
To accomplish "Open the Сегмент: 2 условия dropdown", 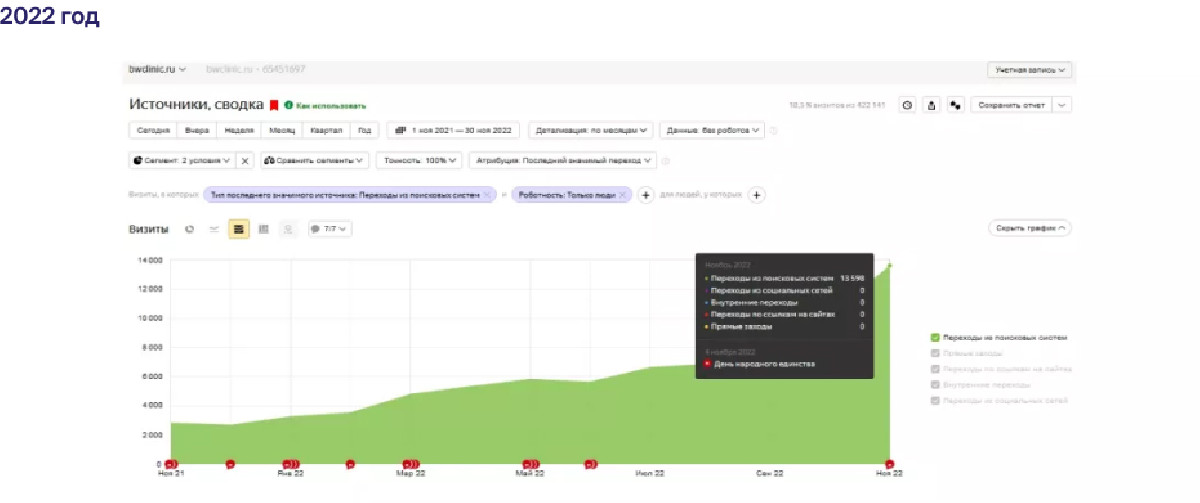I will point(182,160).
